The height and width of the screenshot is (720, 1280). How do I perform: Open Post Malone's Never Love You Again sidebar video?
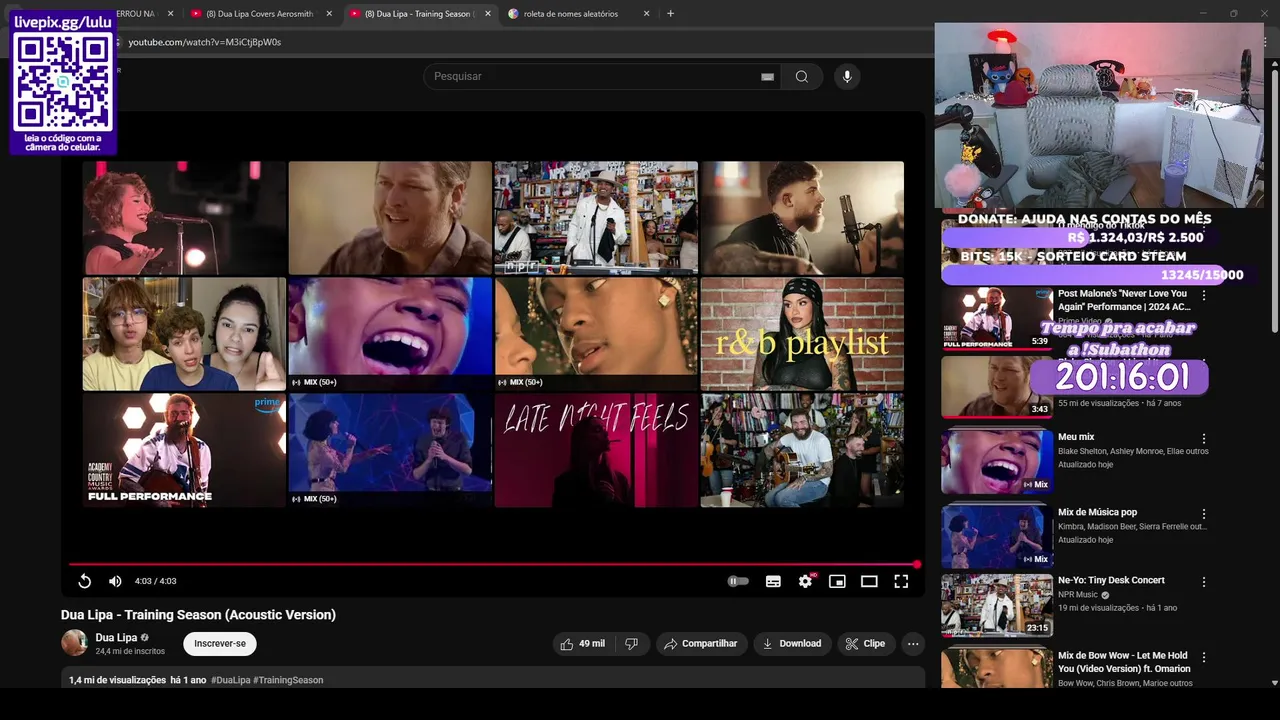[x=996, y=318]
